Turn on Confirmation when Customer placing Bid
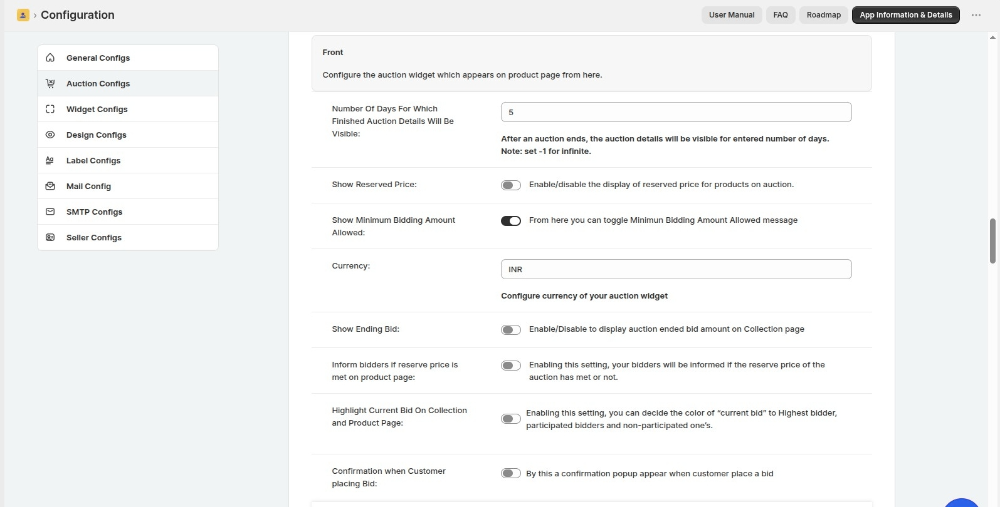The height and width of the screenshot is (507, 1000). (x=511, y=473)
